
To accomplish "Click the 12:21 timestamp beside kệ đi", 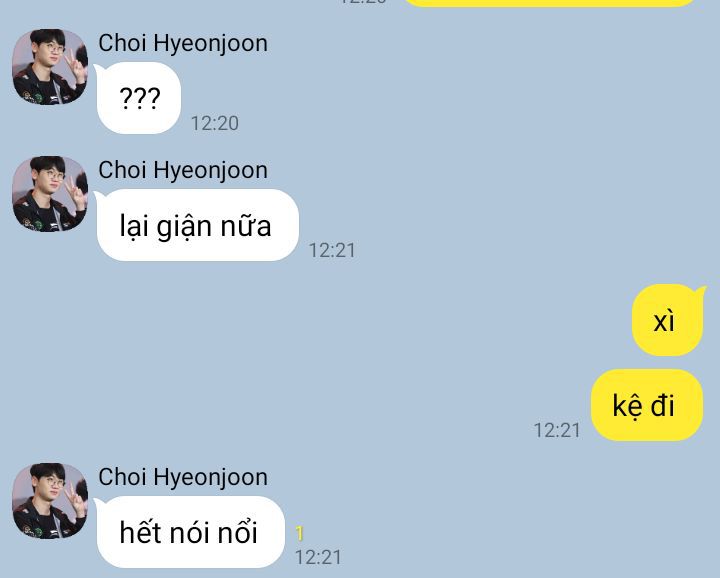I will pyautogui.click(x=557, y=430).
